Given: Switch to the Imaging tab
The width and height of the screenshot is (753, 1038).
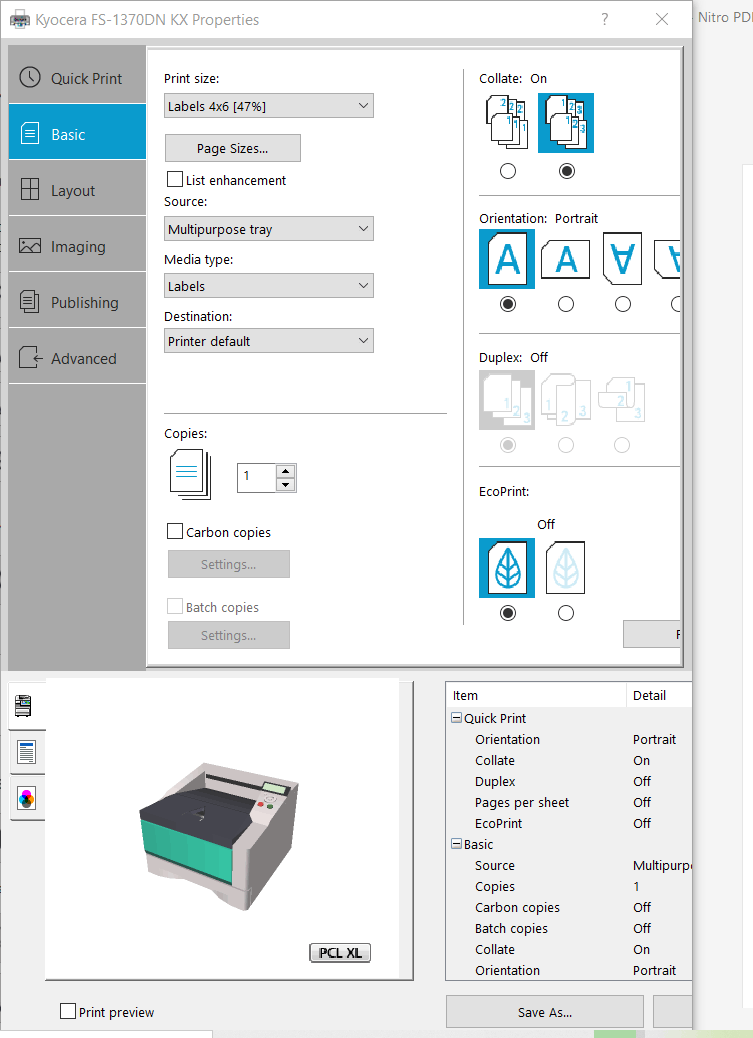Looking at the screenshot, I should (x=77, y=244).
